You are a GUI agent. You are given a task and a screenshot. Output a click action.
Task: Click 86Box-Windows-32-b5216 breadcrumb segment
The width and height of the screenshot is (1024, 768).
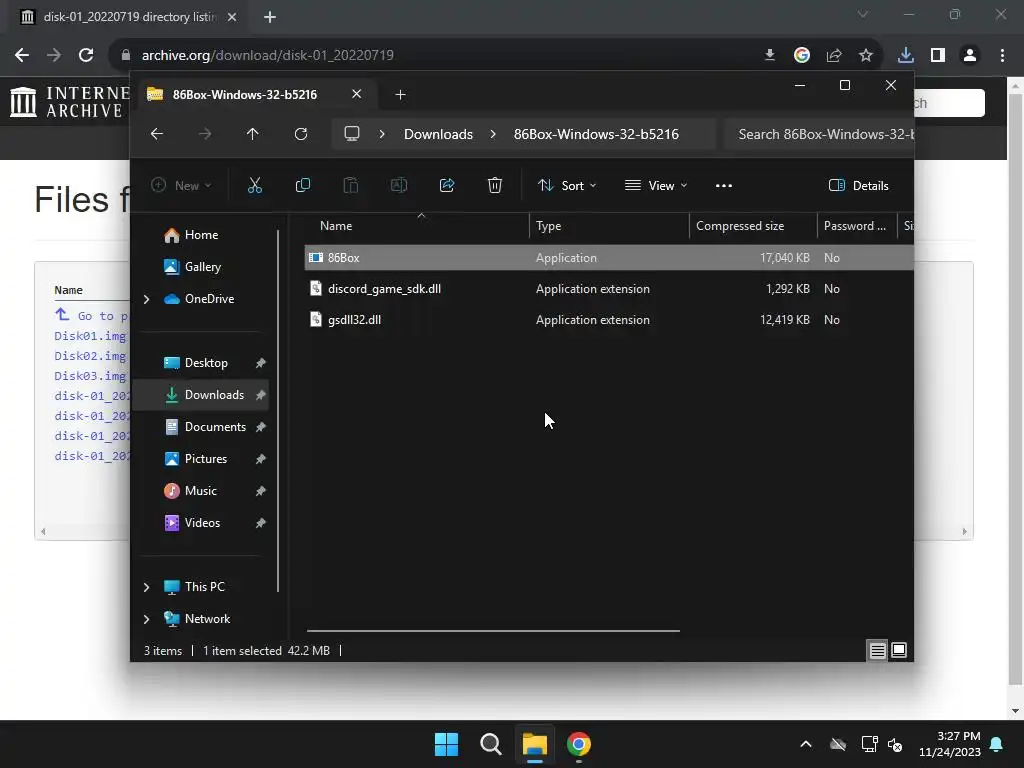(x=596, y=134)
